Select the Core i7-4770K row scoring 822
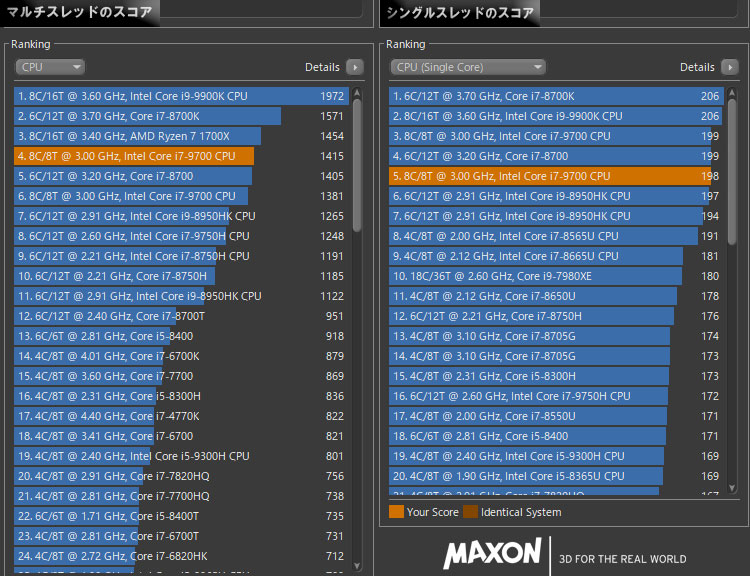The image size is (750, 576). point(181,416)
